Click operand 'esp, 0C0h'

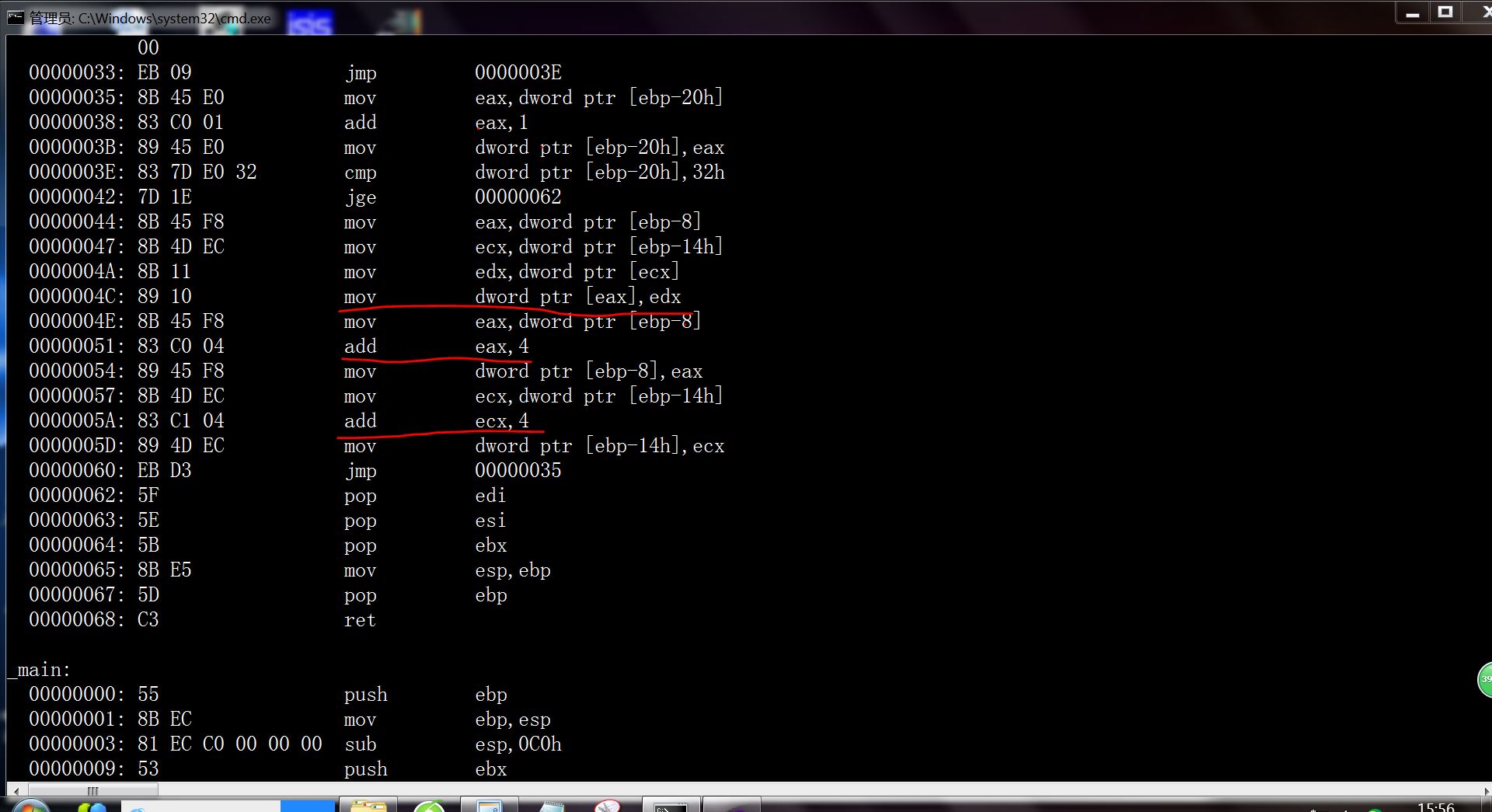[x=518, y=744]
